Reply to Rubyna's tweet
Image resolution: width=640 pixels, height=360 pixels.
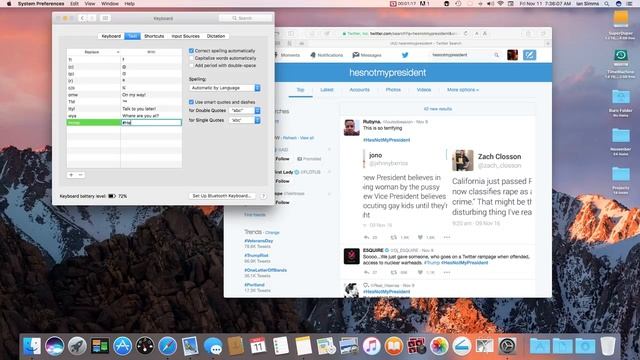[x=367, y=237]
